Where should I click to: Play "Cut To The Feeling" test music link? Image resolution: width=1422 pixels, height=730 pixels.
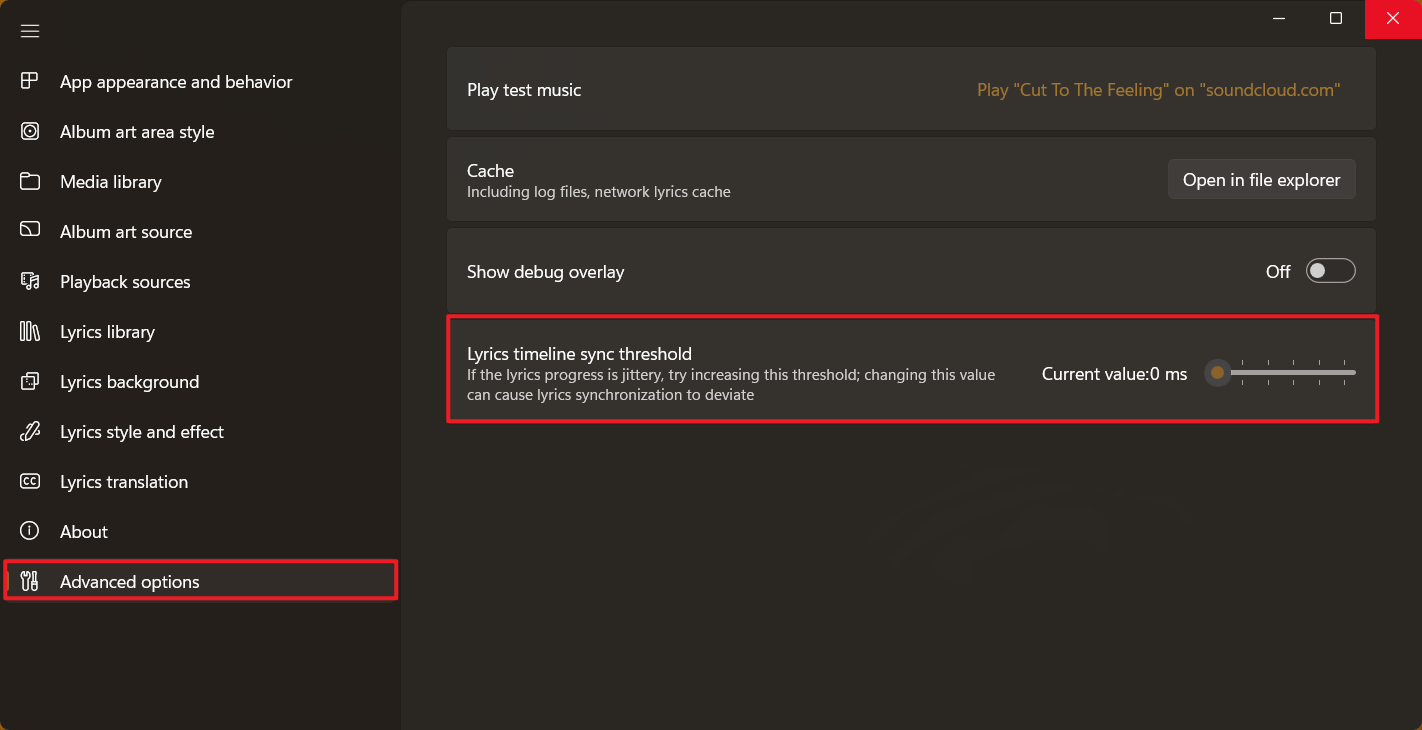[x=1158, y=90]
